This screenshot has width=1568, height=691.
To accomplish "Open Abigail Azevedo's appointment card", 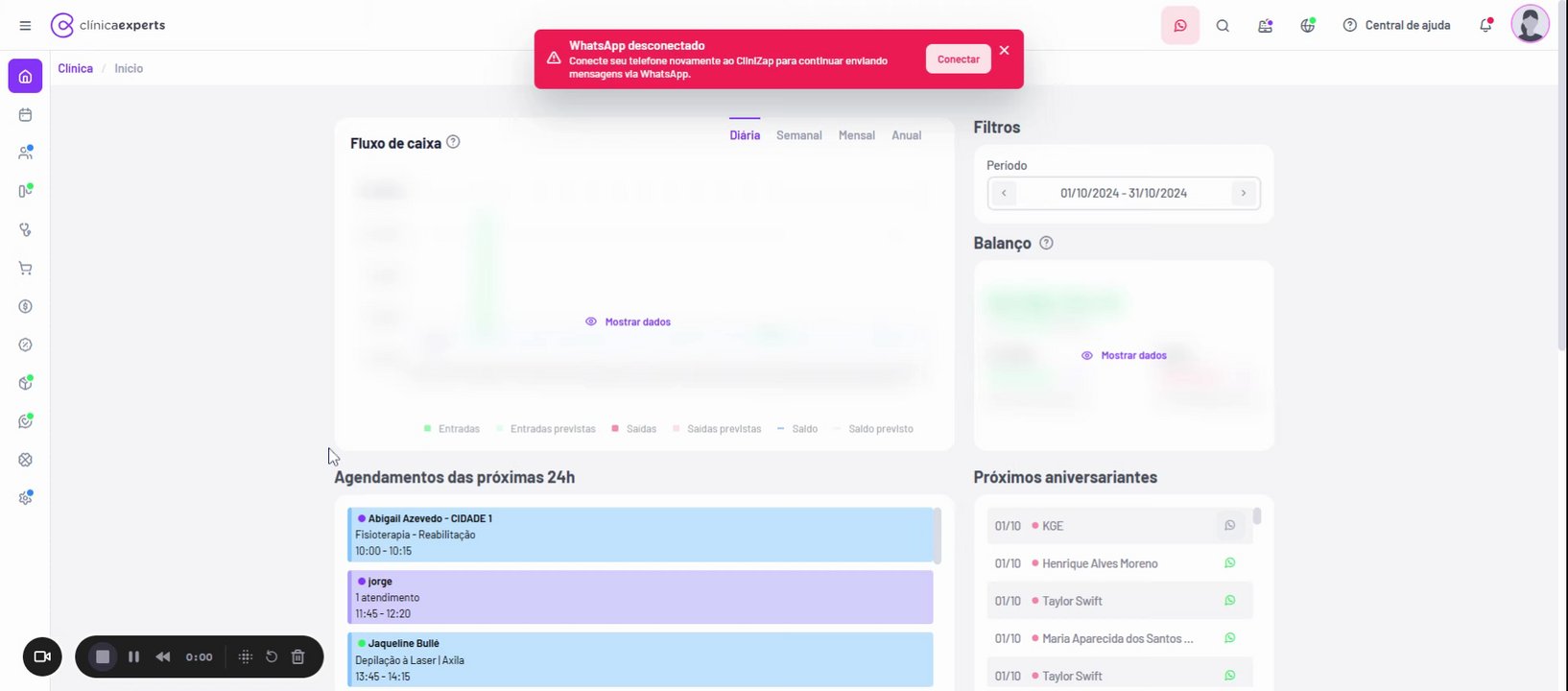I will 640,535.
